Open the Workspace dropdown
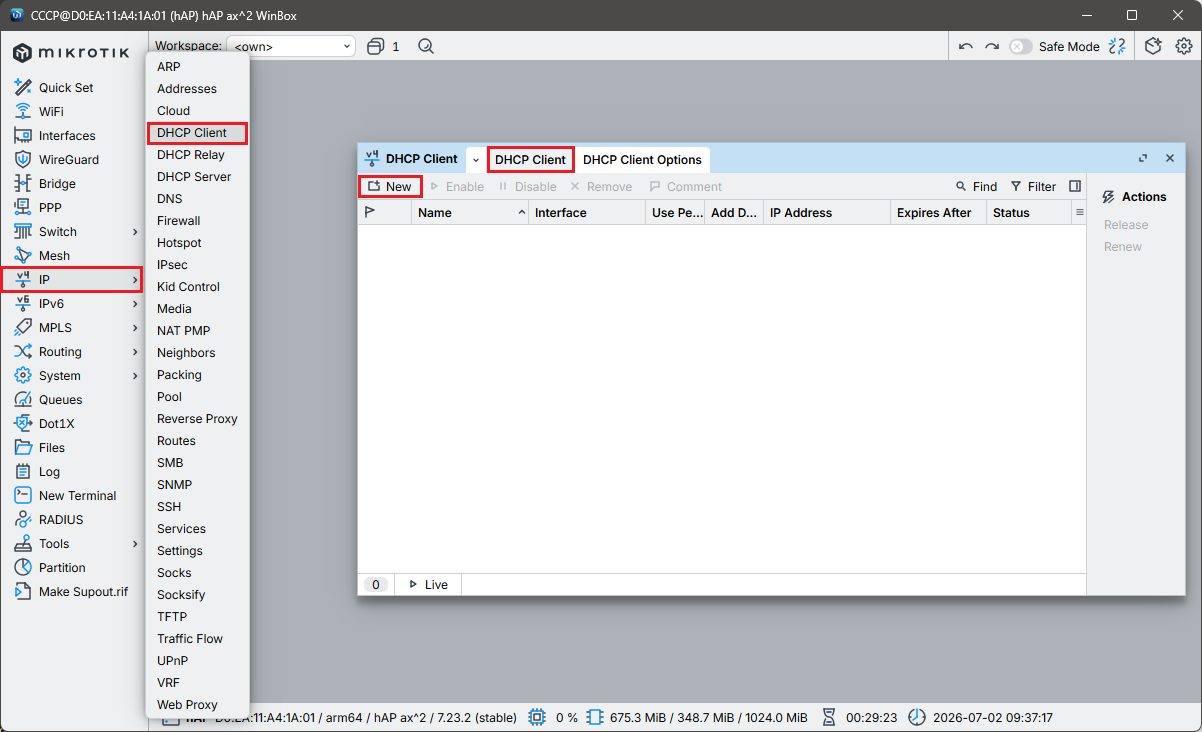The height and width of the screenshot is (732, 1202). (291, 46)
